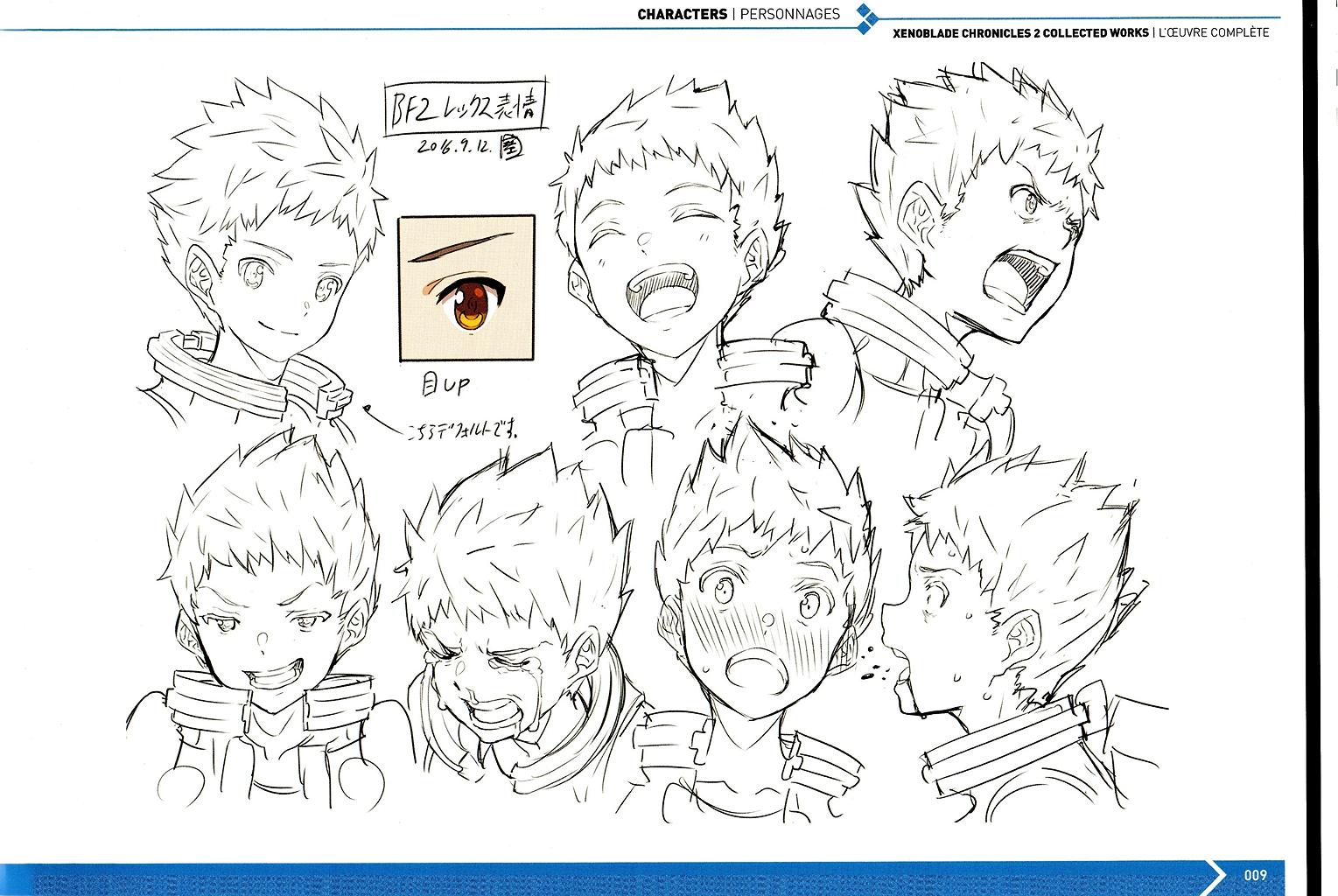Click the page number 009
1338x896 pixels.
click(1256, 875)
